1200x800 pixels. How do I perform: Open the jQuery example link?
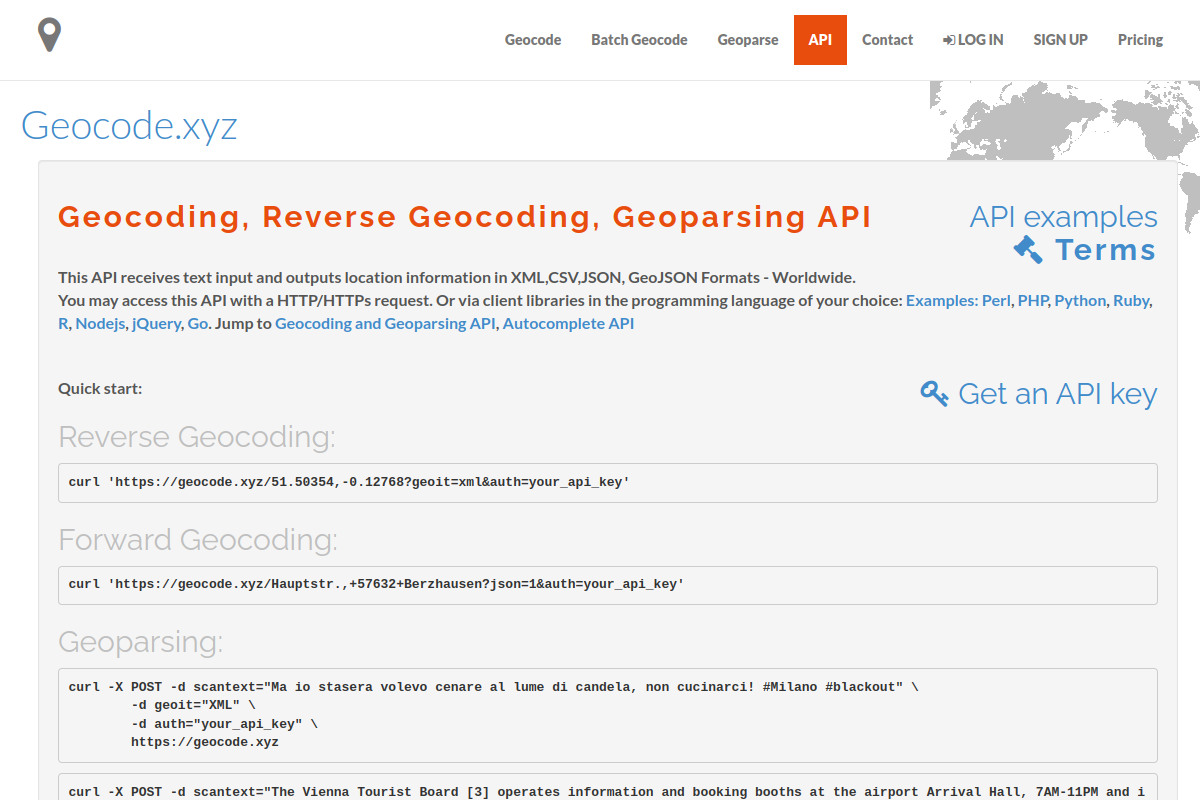(156, 324)
